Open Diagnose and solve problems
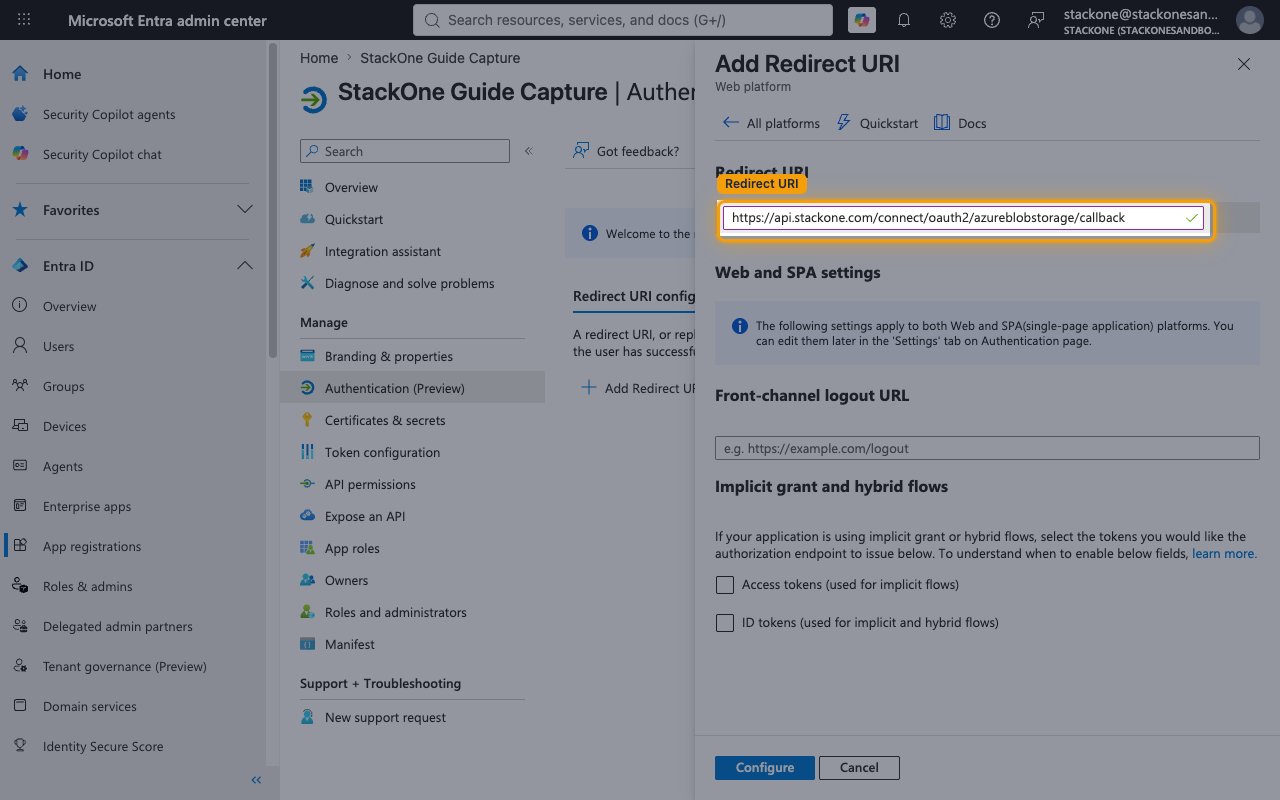1280x800 pixels. 412,283
